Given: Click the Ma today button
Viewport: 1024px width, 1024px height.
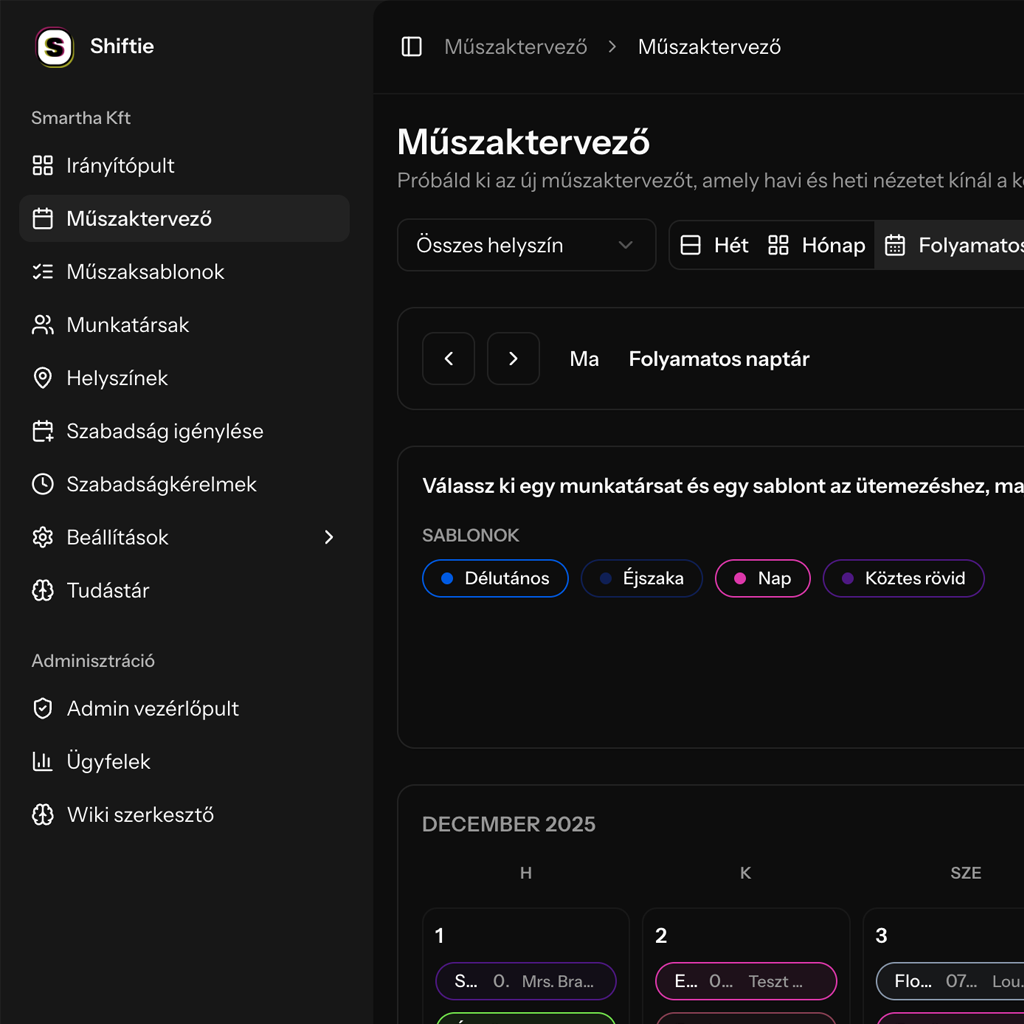Looking at the screenshot, I should (x=584, y=359).
